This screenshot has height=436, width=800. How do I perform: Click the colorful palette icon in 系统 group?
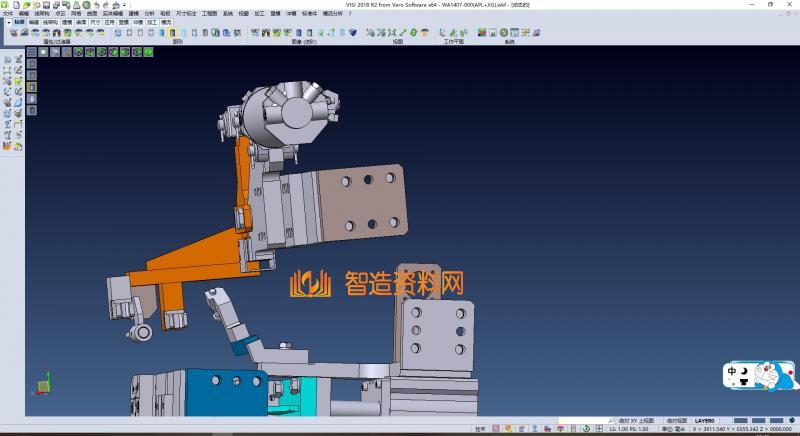click(x=481, y=33)
